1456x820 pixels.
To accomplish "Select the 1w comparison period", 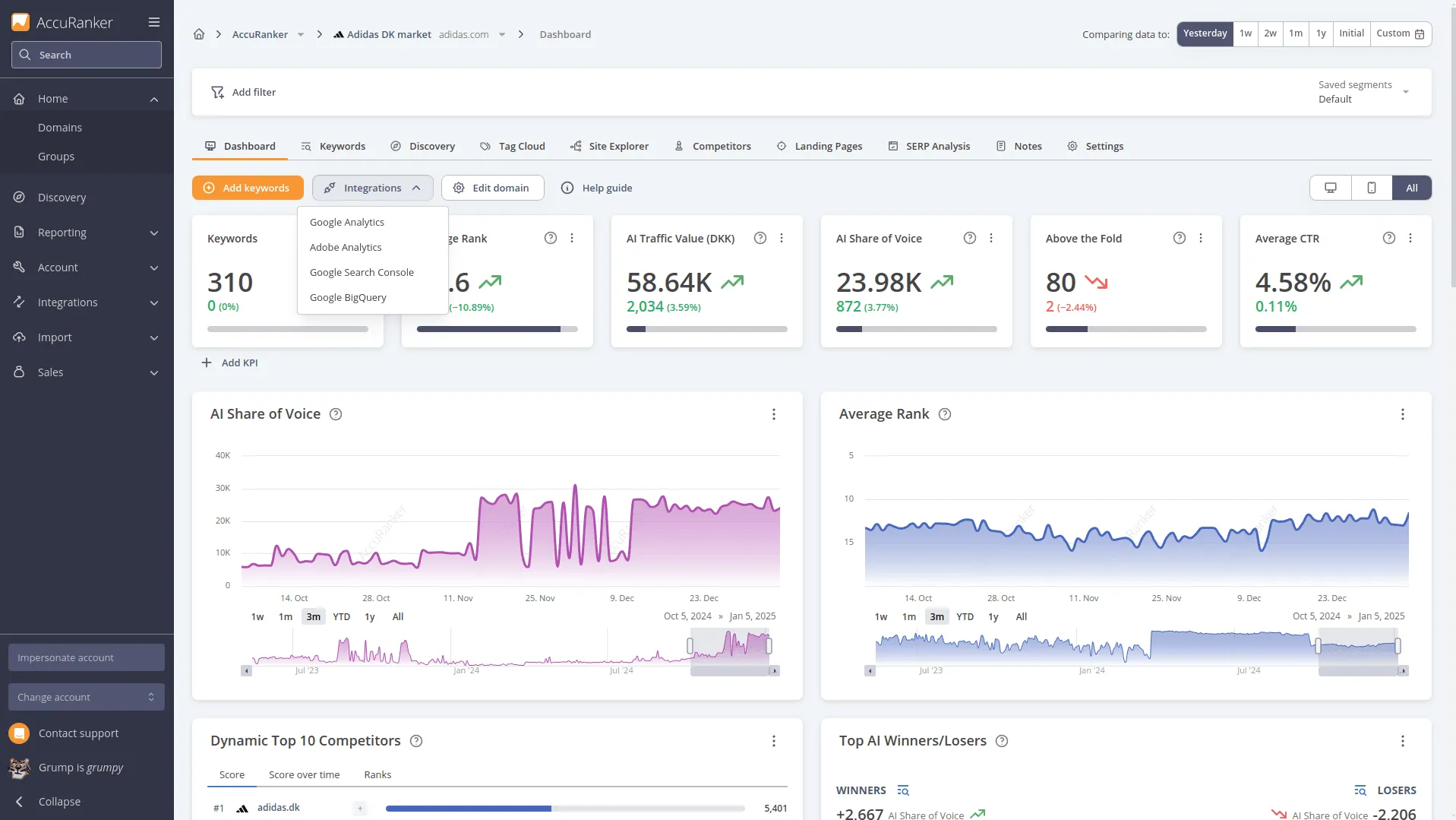I will pos(1246,33).
